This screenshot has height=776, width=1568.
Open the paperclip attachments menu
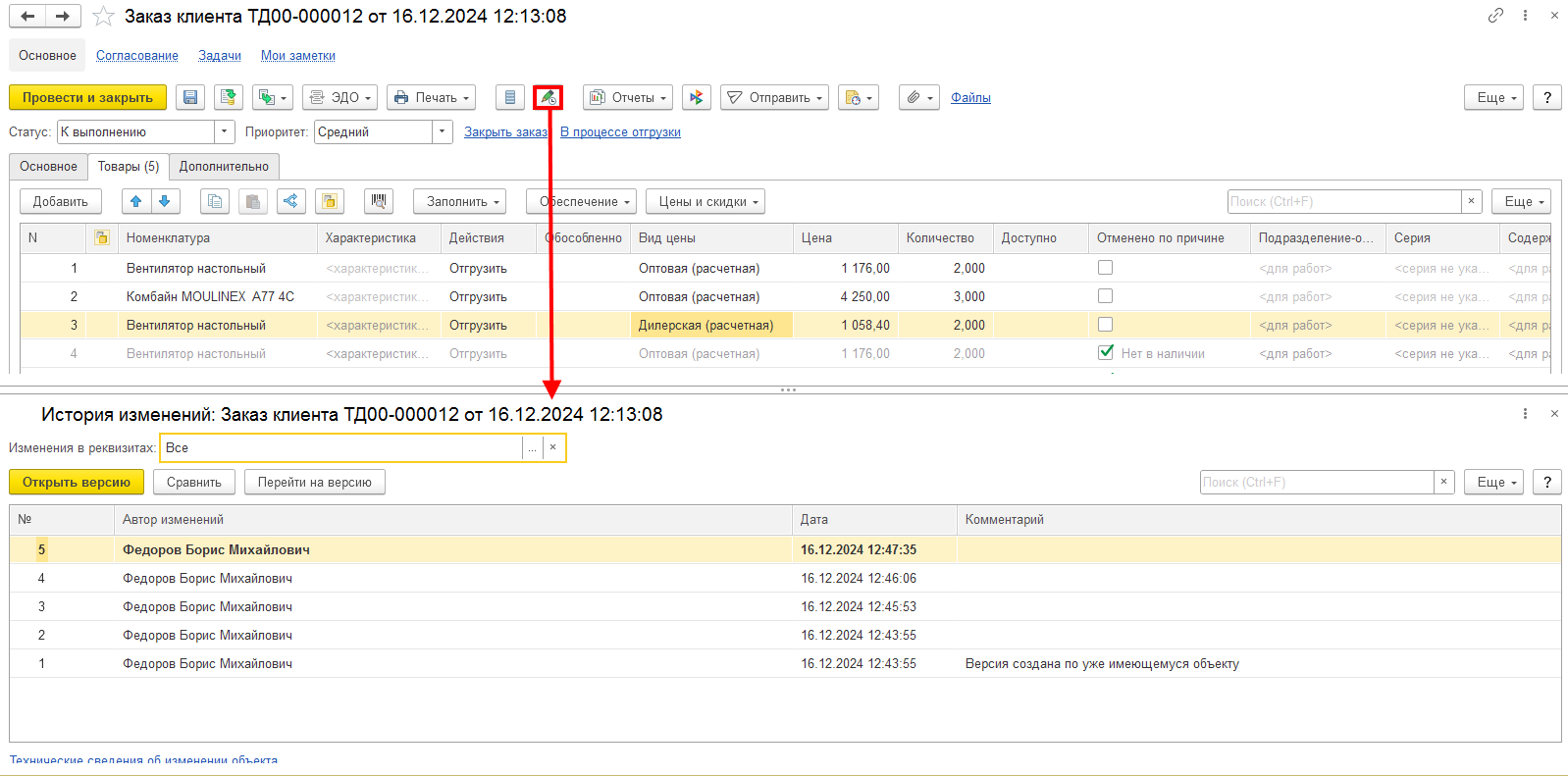tap(919, 97)
